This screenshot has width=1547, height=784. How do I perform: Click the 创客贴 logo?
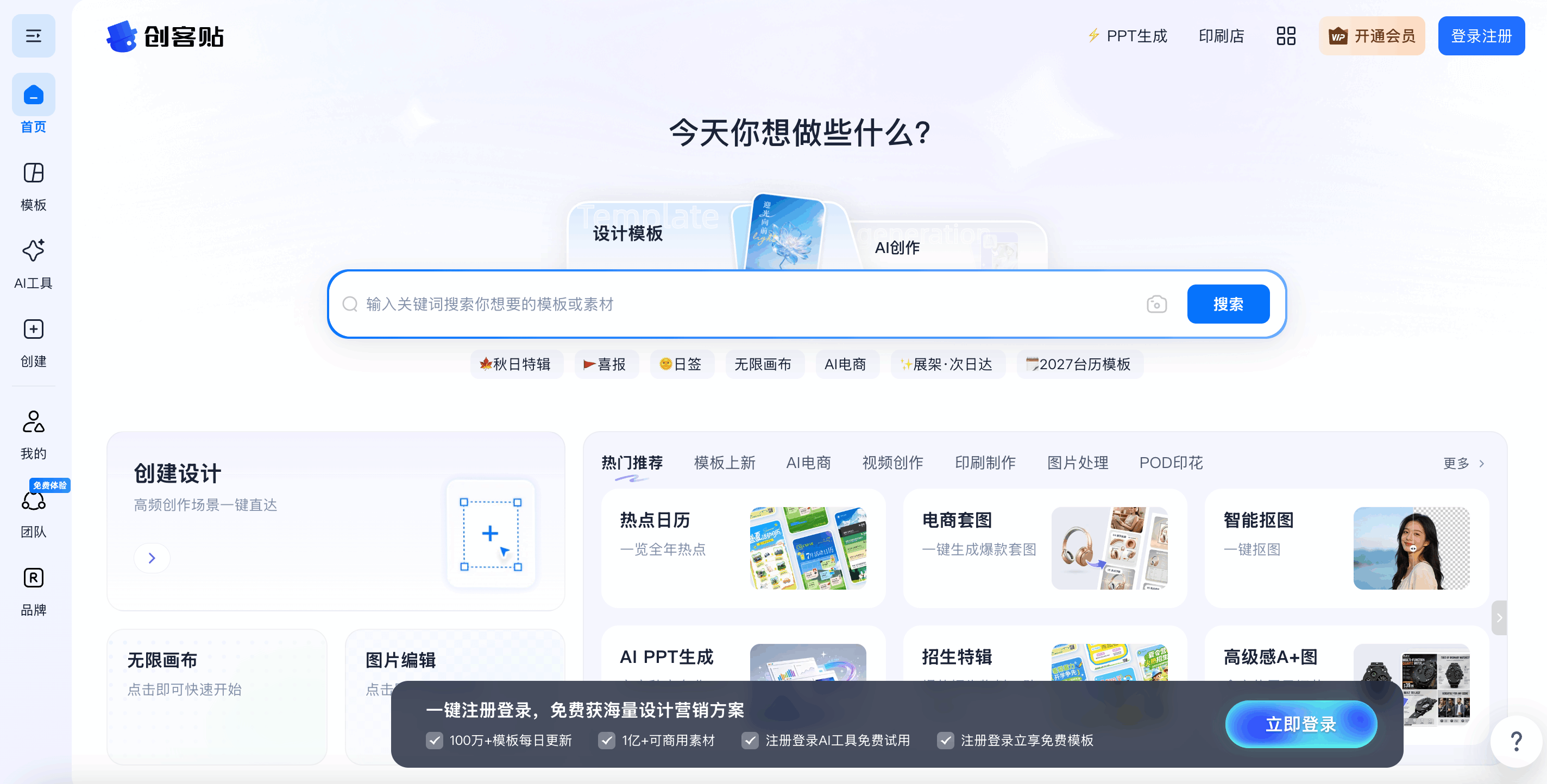click(165, 36)
